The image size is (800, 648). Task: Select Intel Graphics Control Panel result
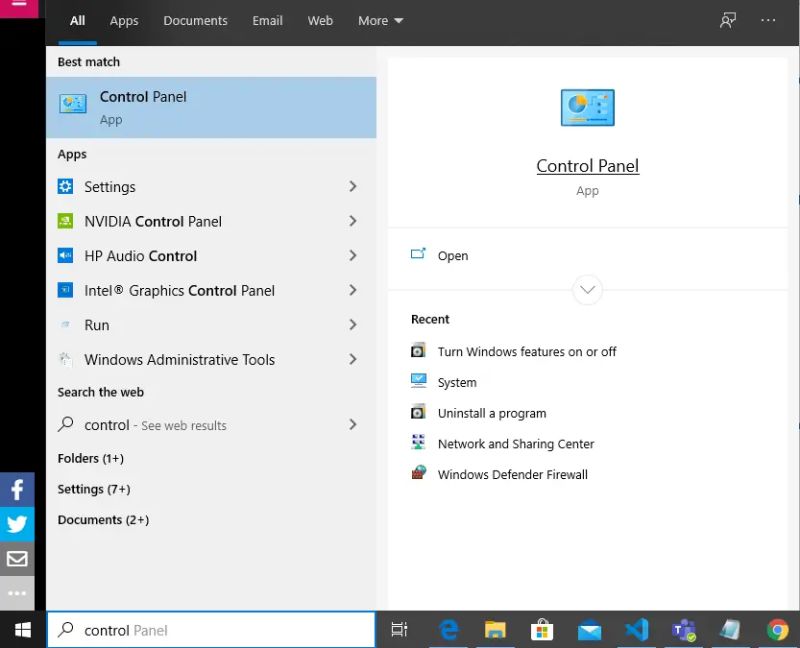pyautogui.click(x=167, y=290)
